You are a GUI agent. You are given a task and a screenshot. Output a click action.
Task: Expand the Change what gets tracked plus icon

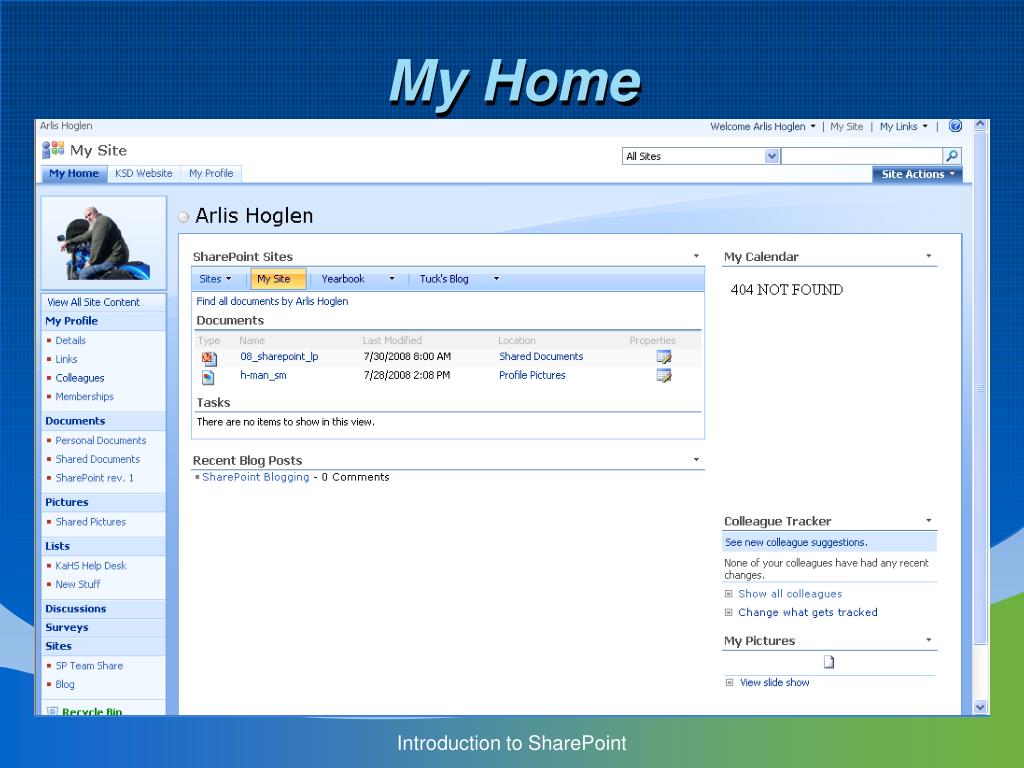(729, 613)
